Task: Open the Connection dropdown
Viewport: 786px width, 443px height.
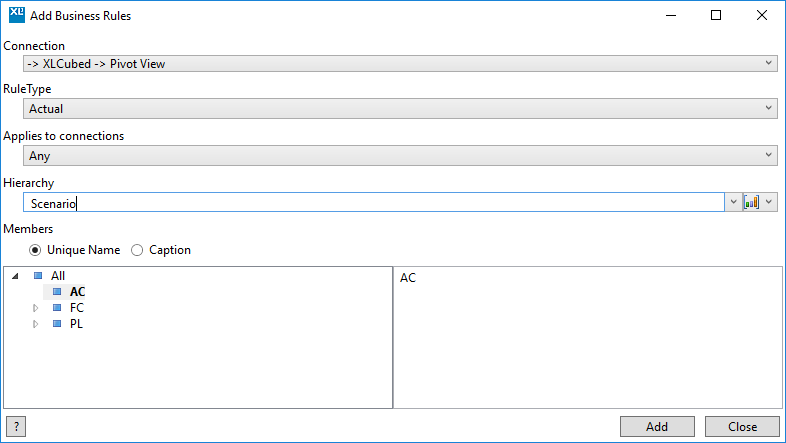Action: click(x=400, y=63)
